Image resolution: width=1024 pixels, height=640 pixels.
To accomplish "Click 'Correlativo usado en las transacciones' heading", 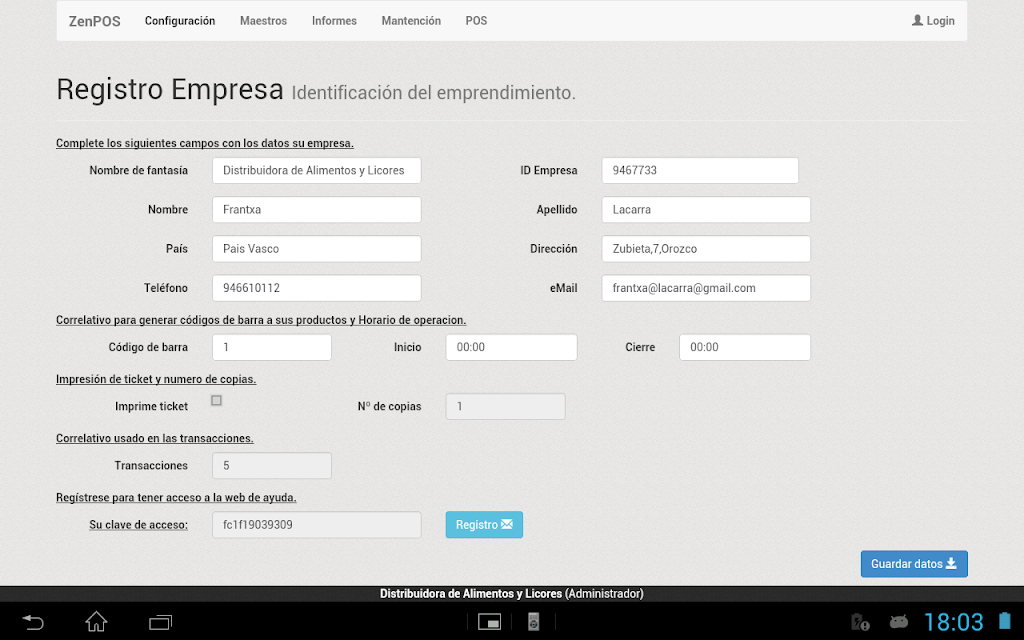I will pos(155,438).
